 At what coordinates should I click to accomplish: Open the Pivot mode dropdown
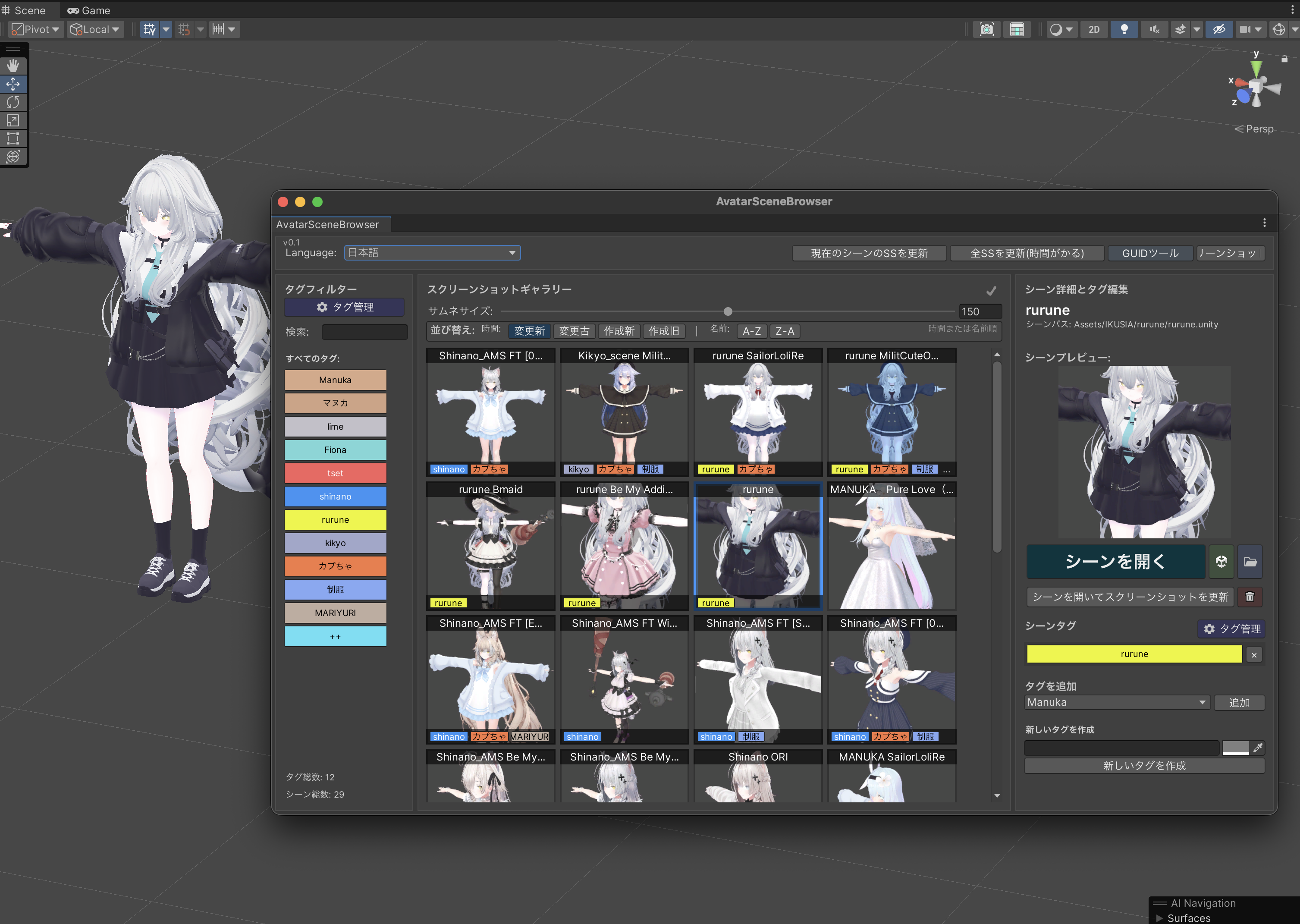(x=35, y=29)
